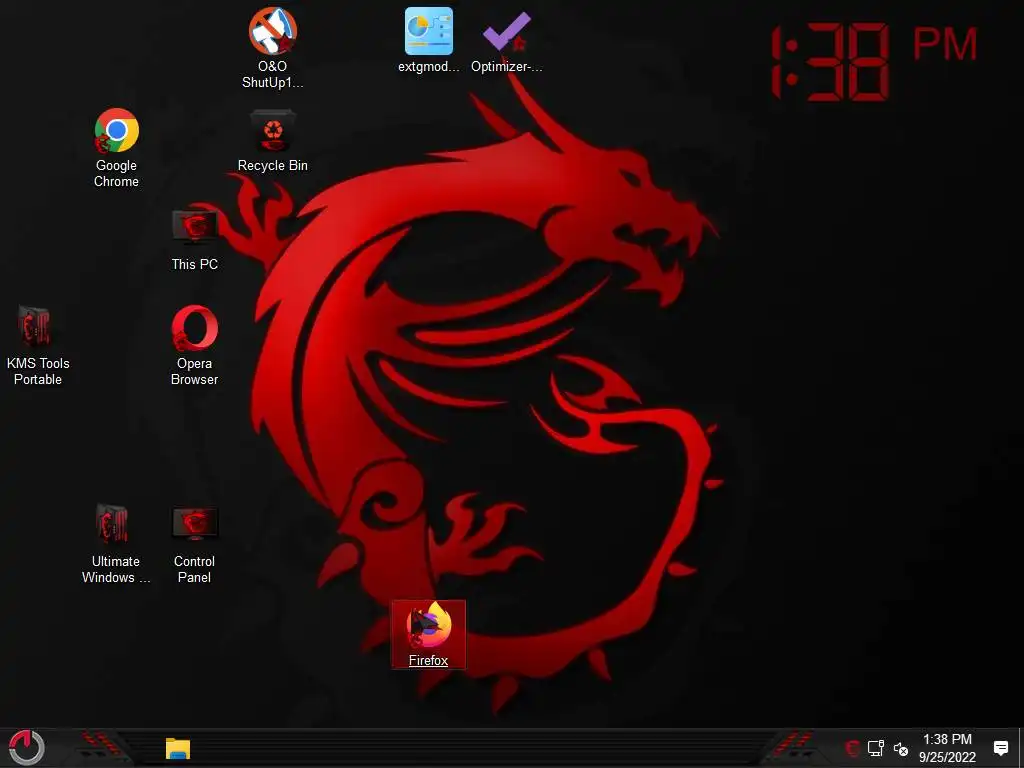Open the network status tray icon

click(x=876, y=748)
